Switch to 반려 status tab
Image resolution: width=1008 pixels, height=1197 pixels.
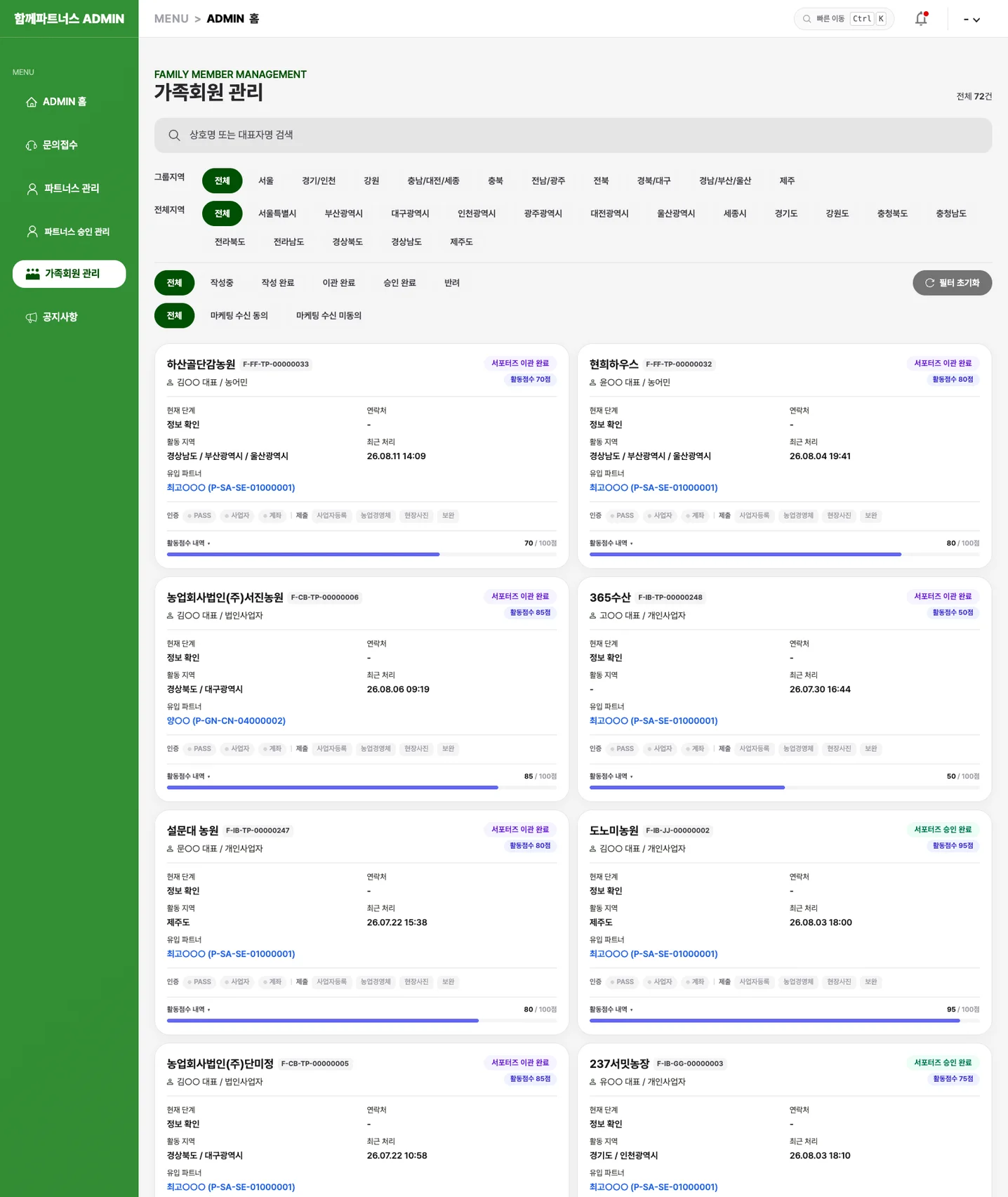tap(452, 282)
